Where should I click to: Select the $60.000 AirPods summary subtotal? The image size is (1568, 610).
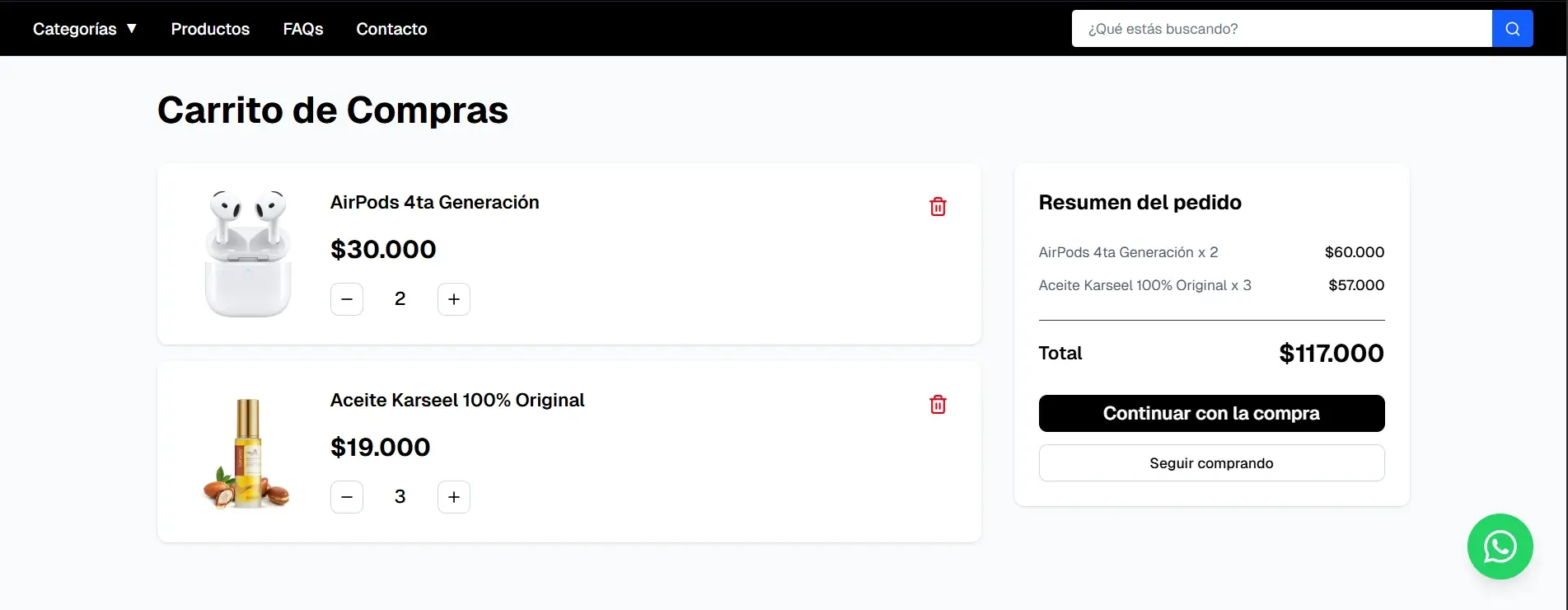click(1355, 252)
